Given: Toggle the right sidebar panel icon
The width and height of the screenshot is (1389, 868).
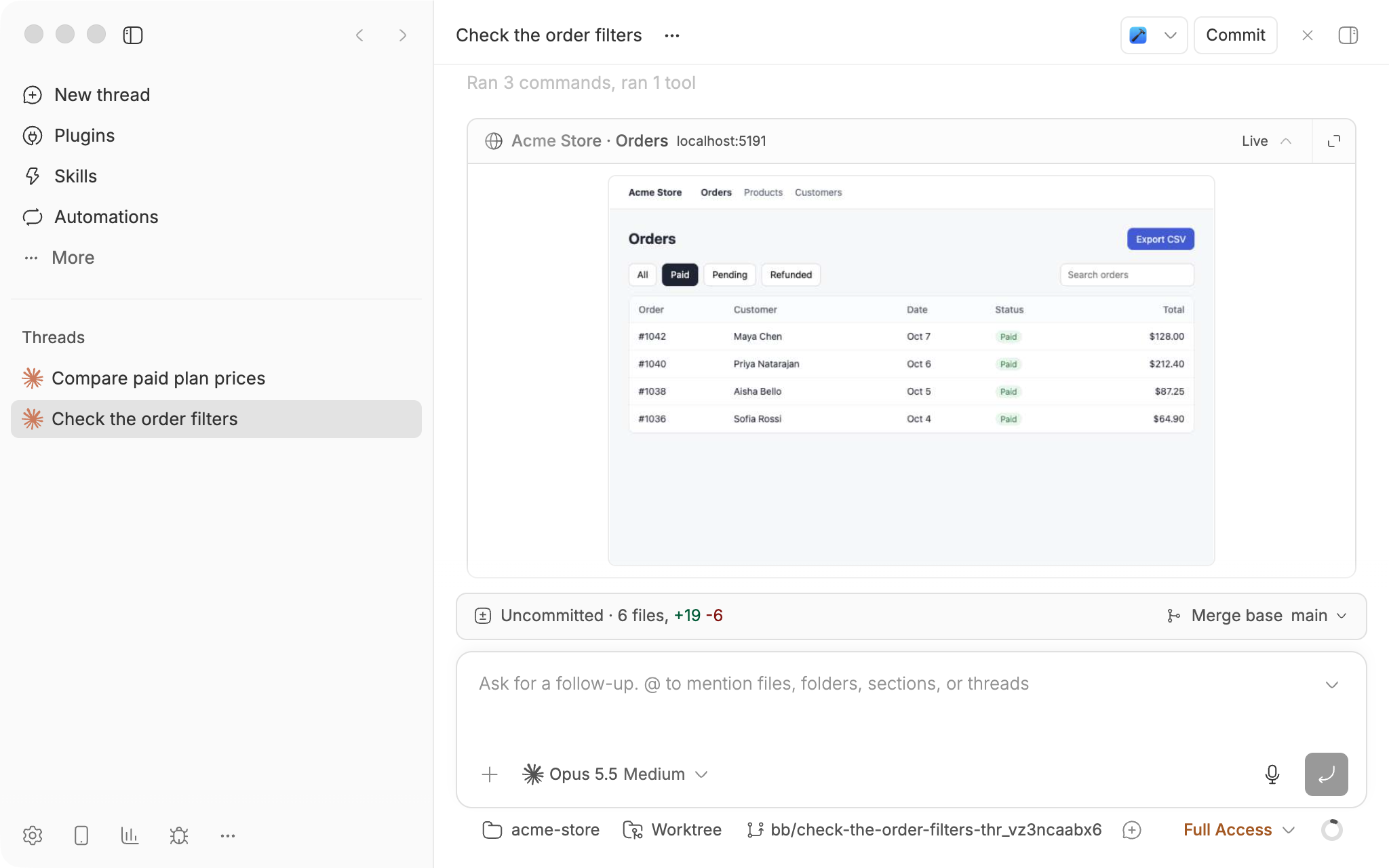Looking at the screenshot, I should pos(1348,35).
